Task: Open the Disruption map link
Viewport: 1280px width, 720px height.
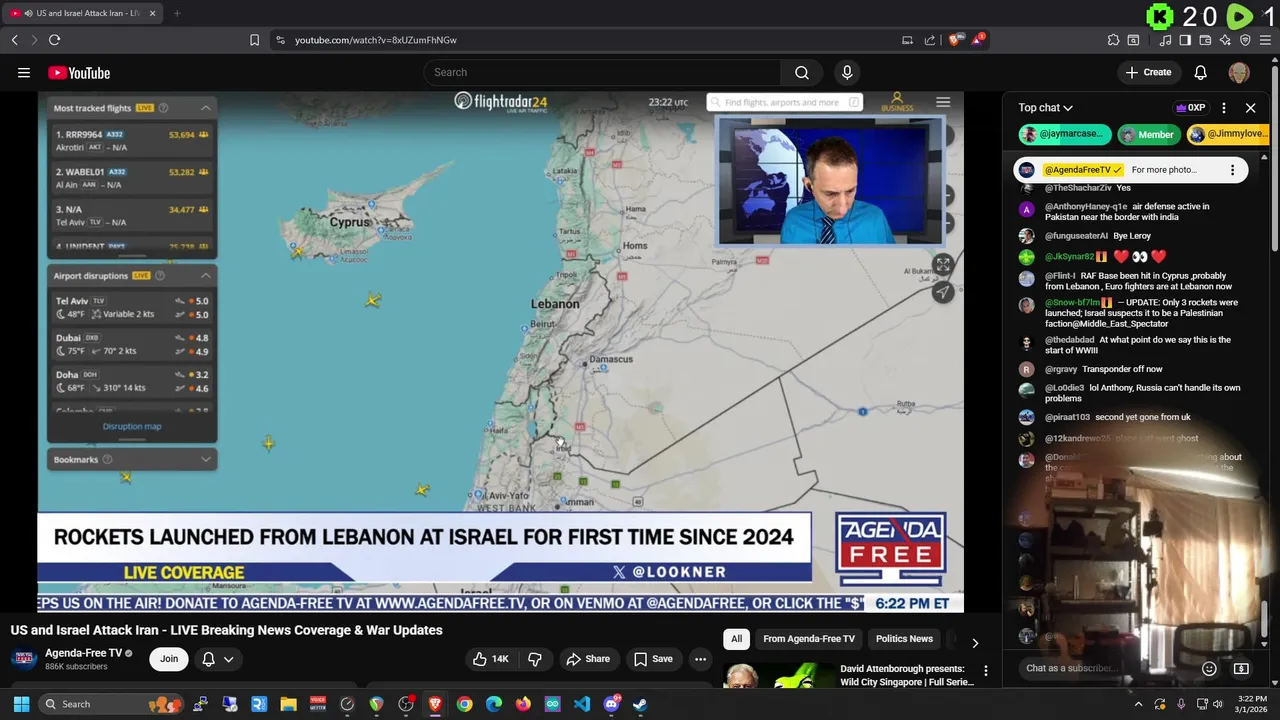Action: (131, 426)
